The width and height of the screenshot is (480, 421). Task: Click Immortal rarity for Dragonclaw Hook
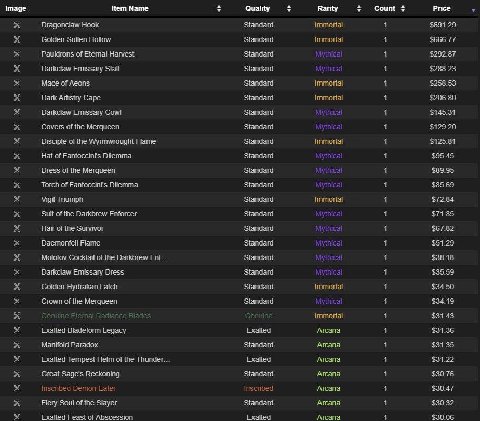329,25
